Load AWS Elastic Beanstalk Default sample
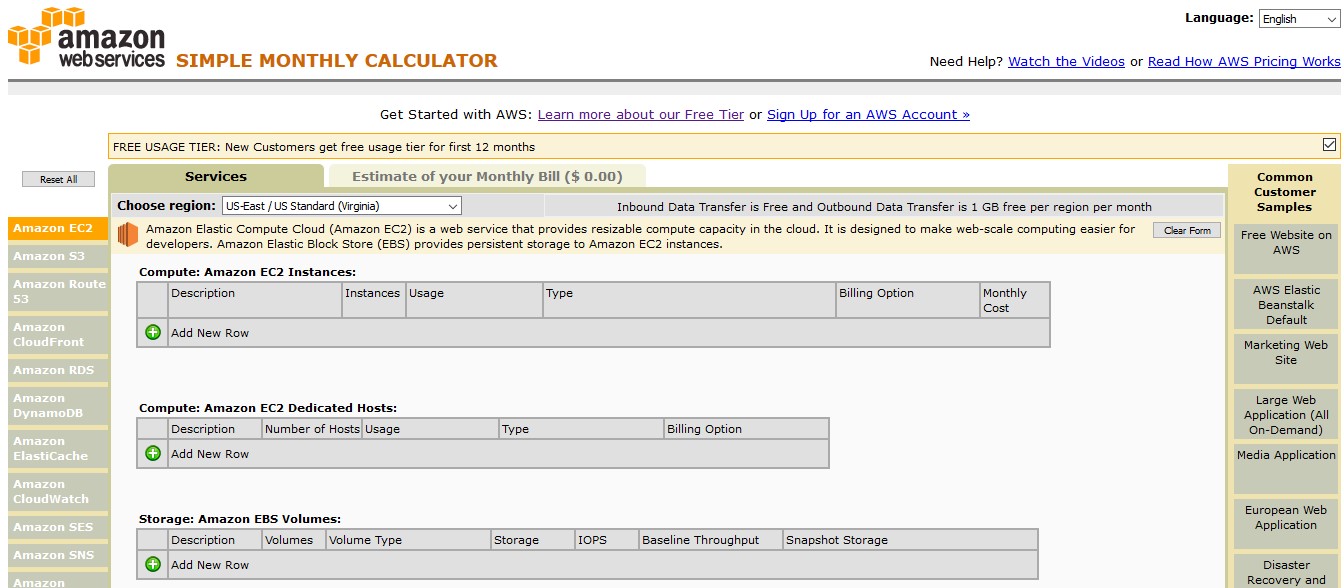This screenshot has width=1344, height=588. click(x=1286, y=304)
